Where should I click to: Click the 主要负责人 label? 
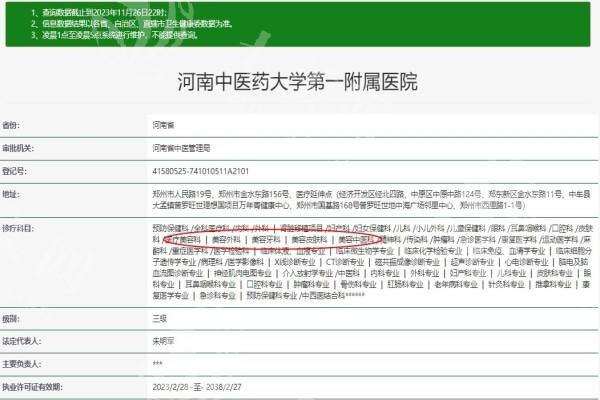[x=21, y=364]
